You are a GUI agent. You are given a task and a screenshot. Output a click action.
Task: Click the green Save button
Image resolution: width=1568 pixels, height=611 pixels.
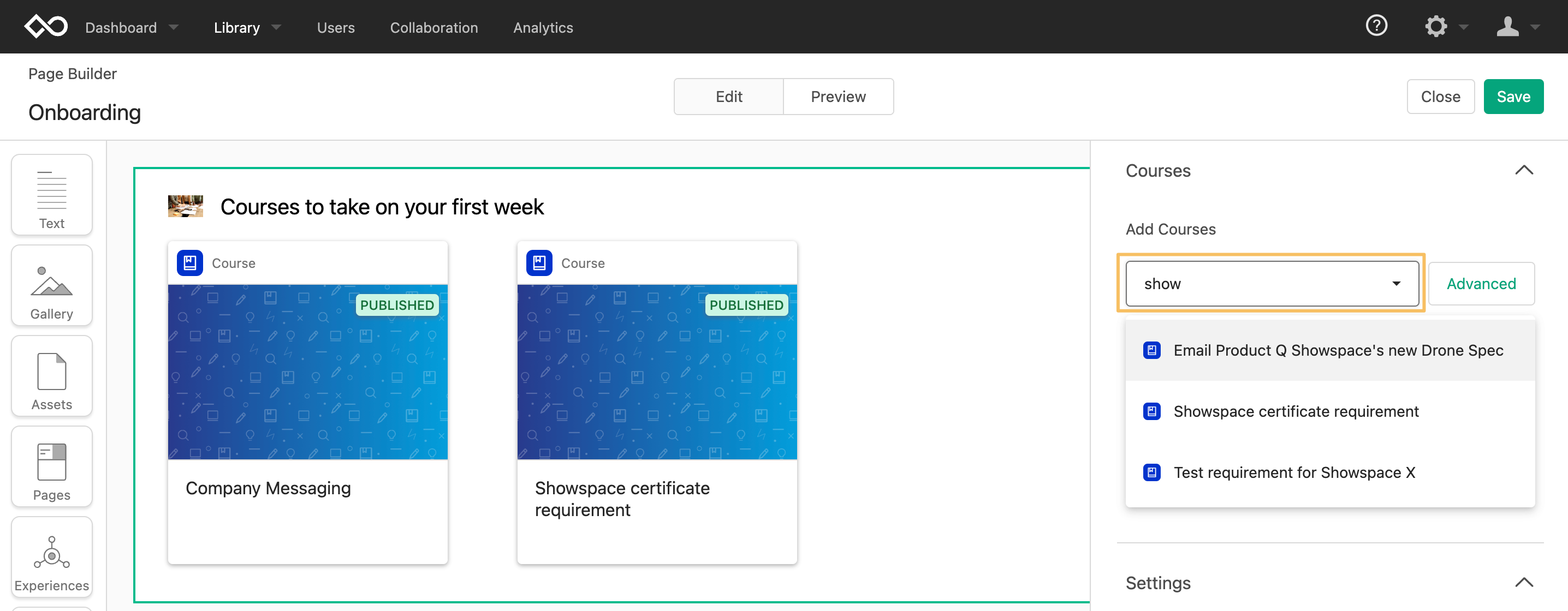click(x=1513, y=97)
